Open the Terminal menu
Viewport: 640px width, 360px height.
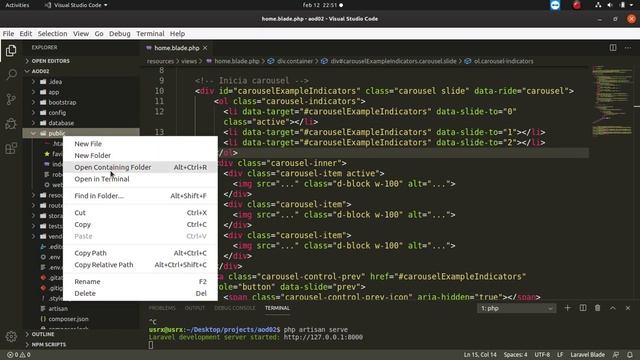tap(150, 33)
